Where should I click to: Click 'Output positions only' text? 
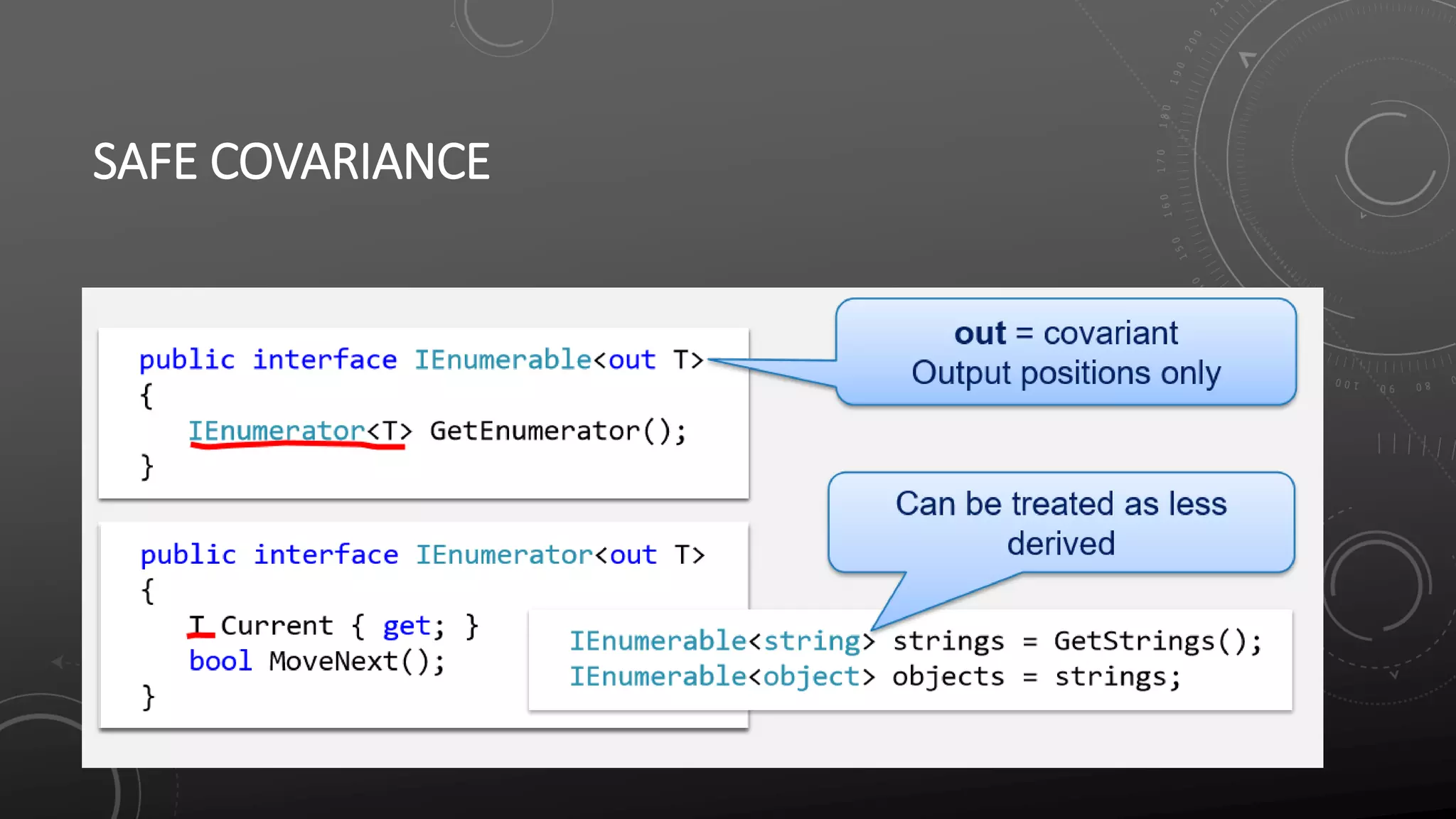tap(1066, 373)
